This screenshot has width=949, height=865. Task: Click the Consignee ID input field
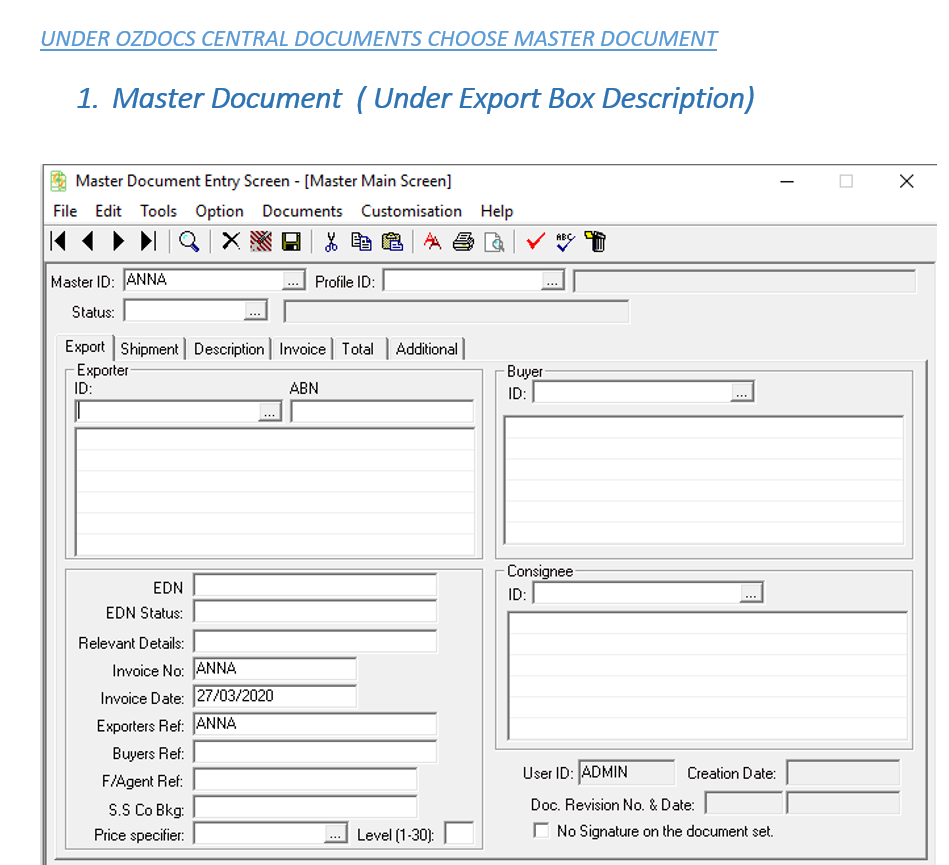click(x=637, y=593)
